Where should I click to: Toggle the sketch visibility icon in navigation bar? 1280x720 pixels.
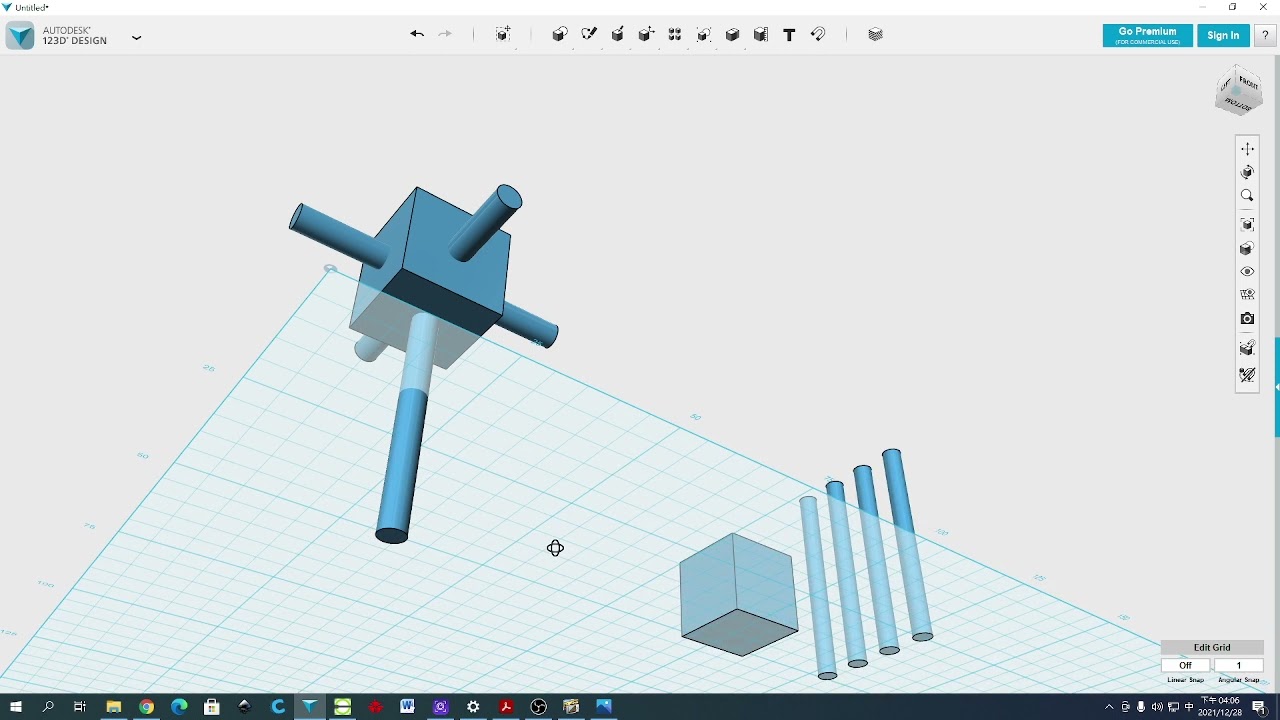1247,375
